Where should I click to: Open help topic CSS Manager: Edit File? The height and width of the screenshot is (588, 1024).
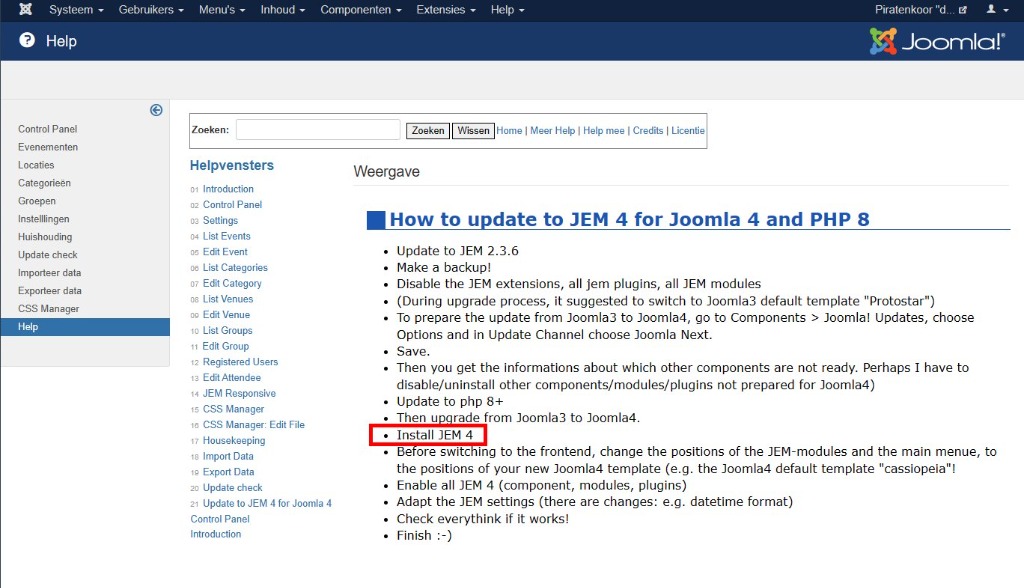coord(253,425)
